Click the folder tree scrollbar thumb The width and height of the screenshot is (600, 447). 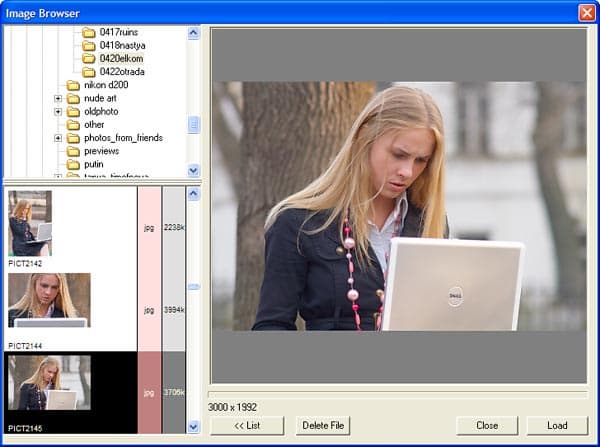[194, 125]
